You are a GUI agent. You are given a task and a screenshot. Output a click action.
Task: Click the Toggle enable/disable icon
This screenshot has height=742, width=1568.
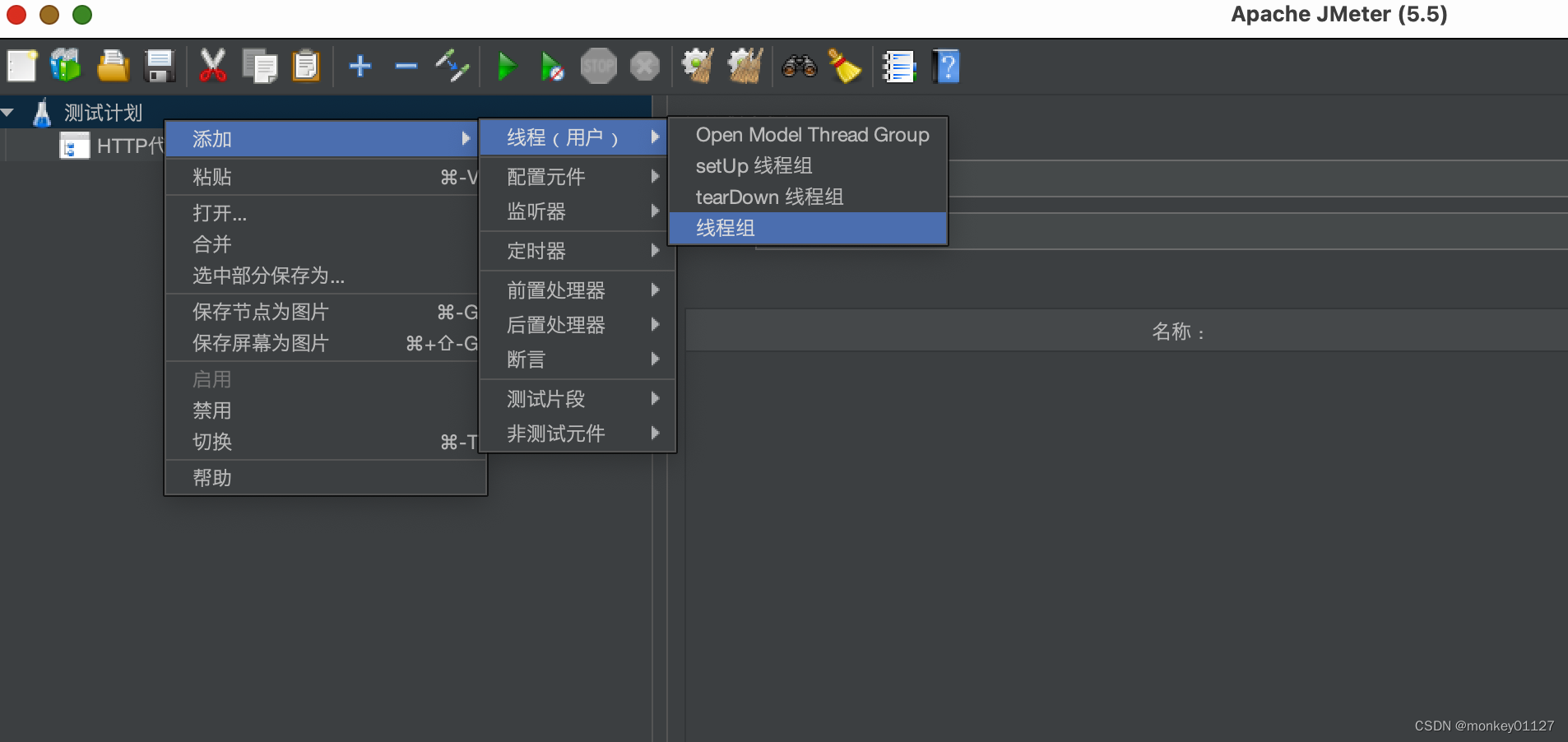(452, 66)
